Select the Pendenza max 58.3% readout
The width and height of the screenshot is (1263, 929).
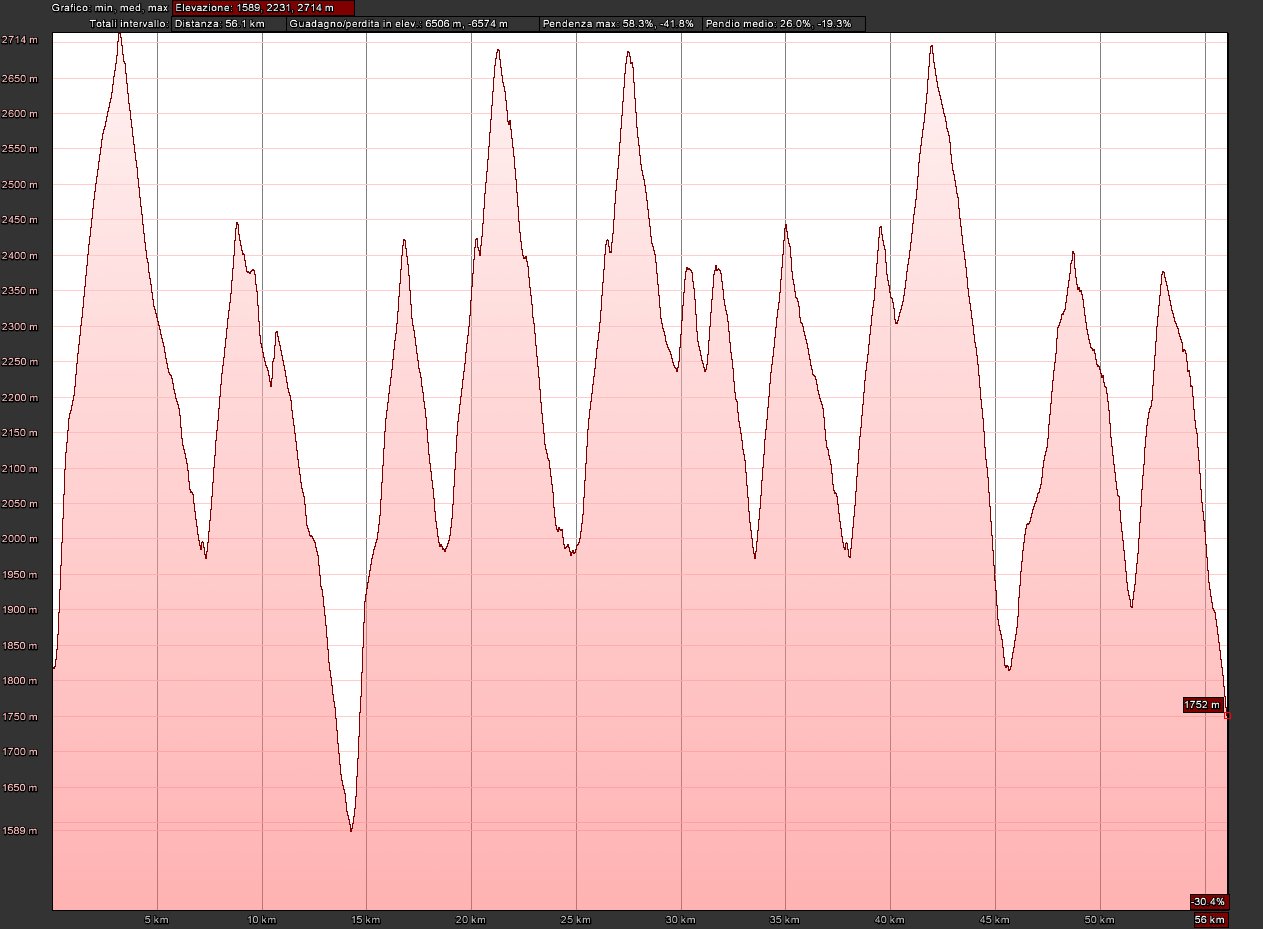617,23
